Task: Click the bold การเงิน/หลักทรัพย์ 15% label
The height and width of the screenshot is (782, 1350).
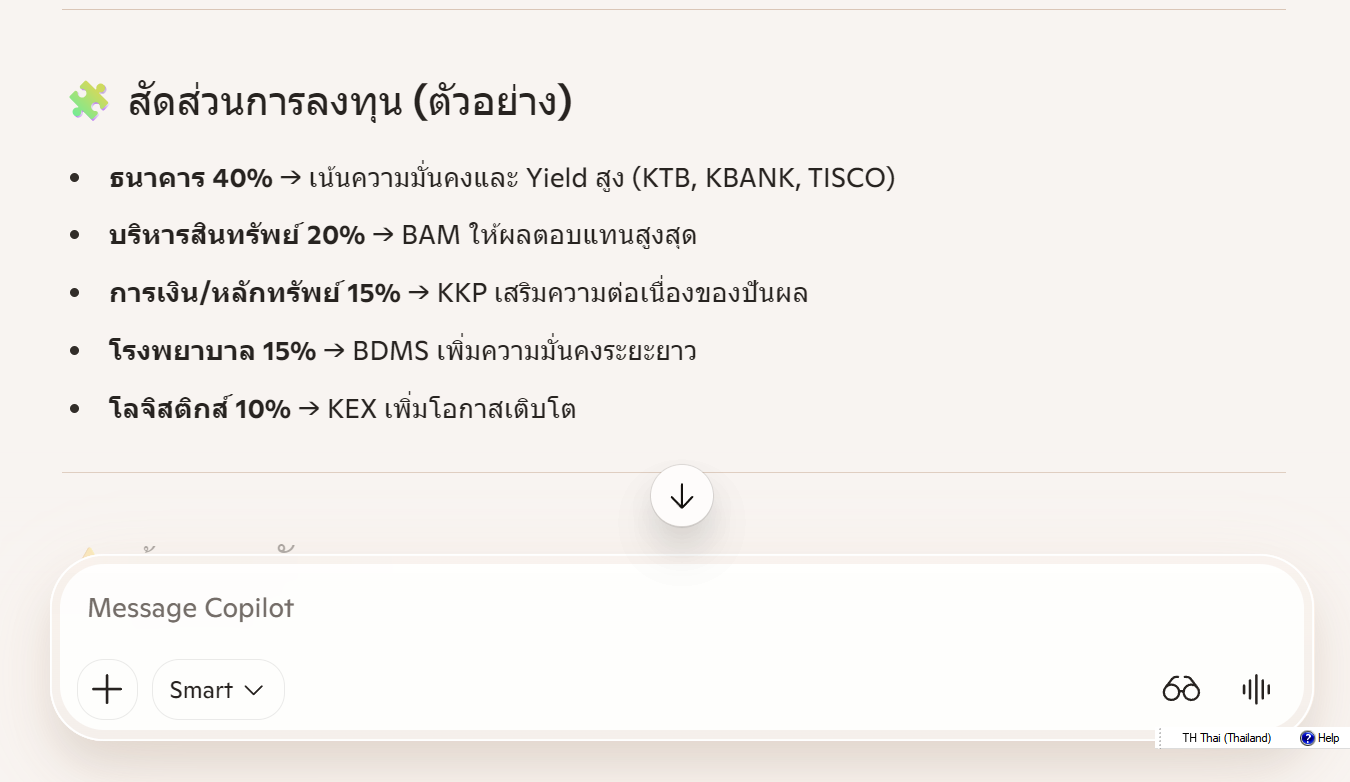Action: pyautogui.click(x=255, y=294)
